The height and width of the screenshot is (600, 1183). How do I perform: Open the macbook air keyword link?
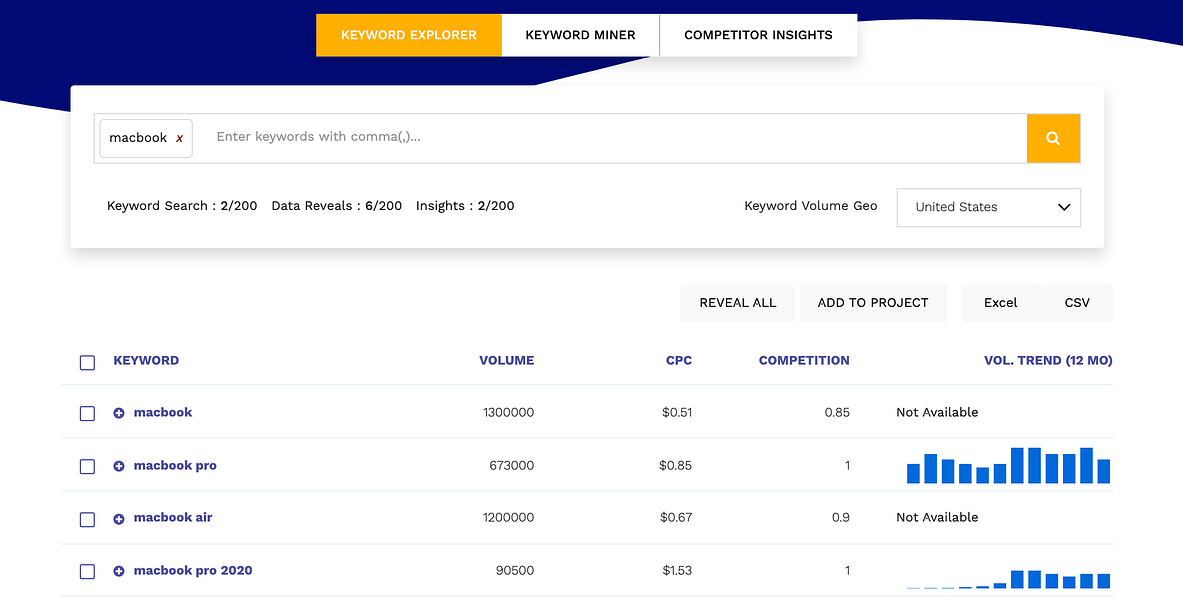[x=173, y=517]
